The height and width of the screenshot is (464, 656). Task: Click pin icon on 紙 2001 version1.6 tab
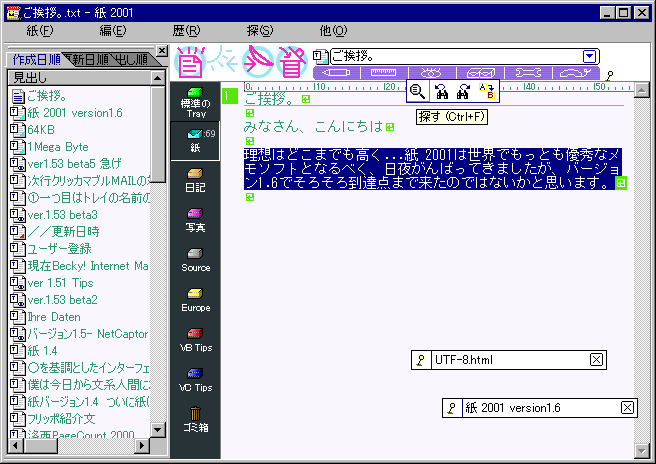click(452, 408)
